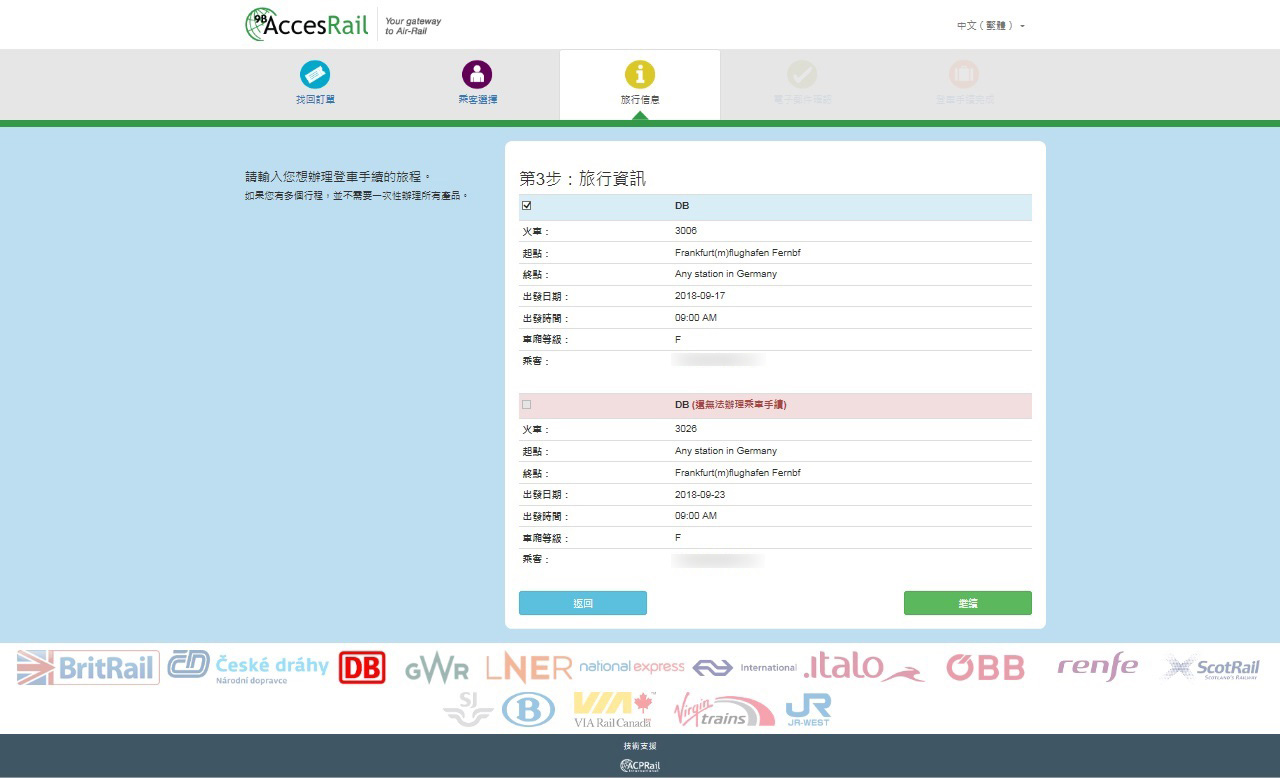Open the 中文（繁體）language dropdown
Image resolution: width=1280 pixels, height=778 pixels.
pos(990,26)
